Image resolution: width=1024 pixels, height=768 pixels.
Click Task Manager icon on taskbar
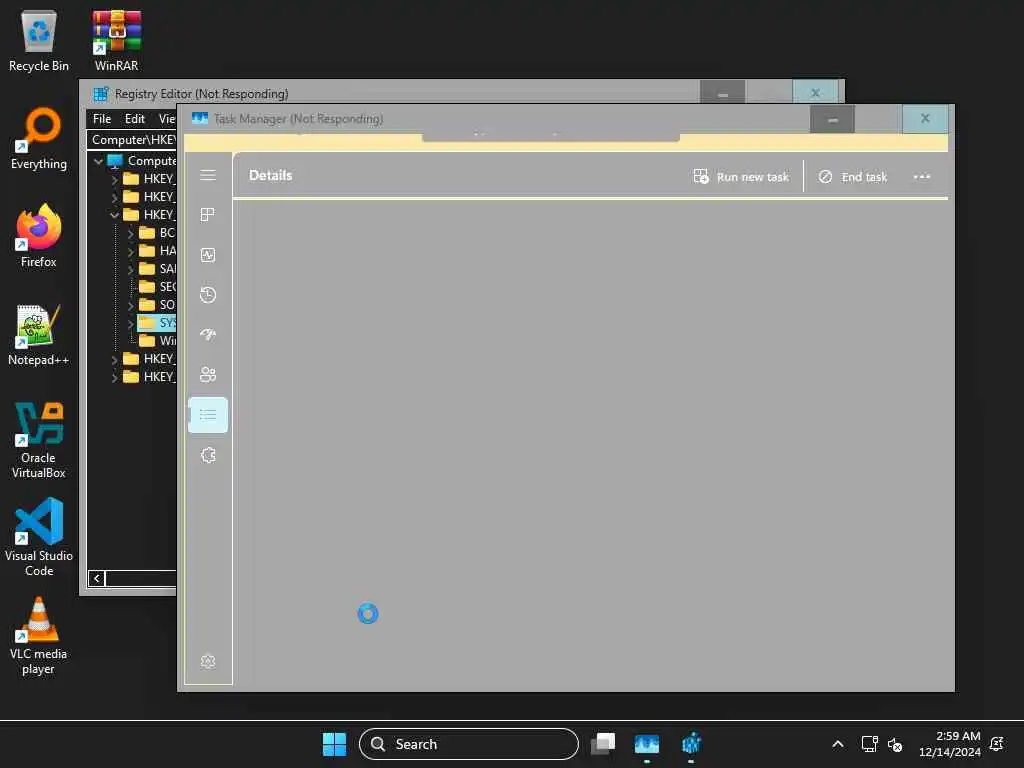(x=647, y=744)
